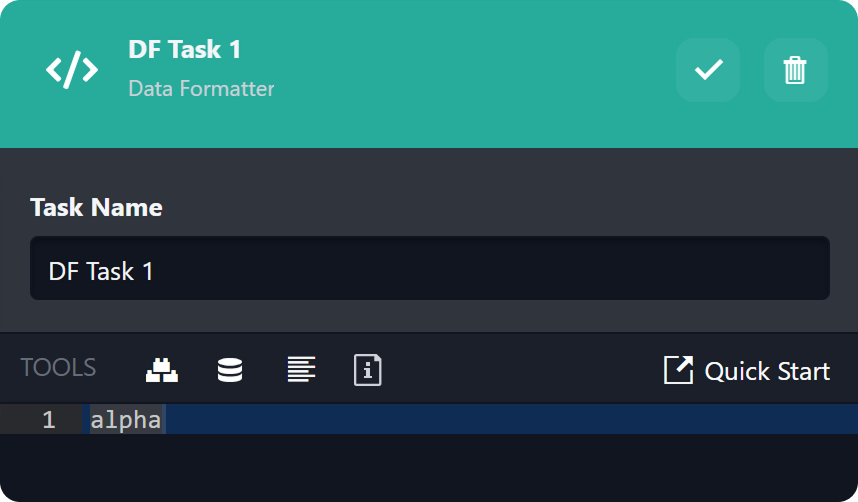Open the Quick Start link text
858x502 pixels.
coord(767,371)
